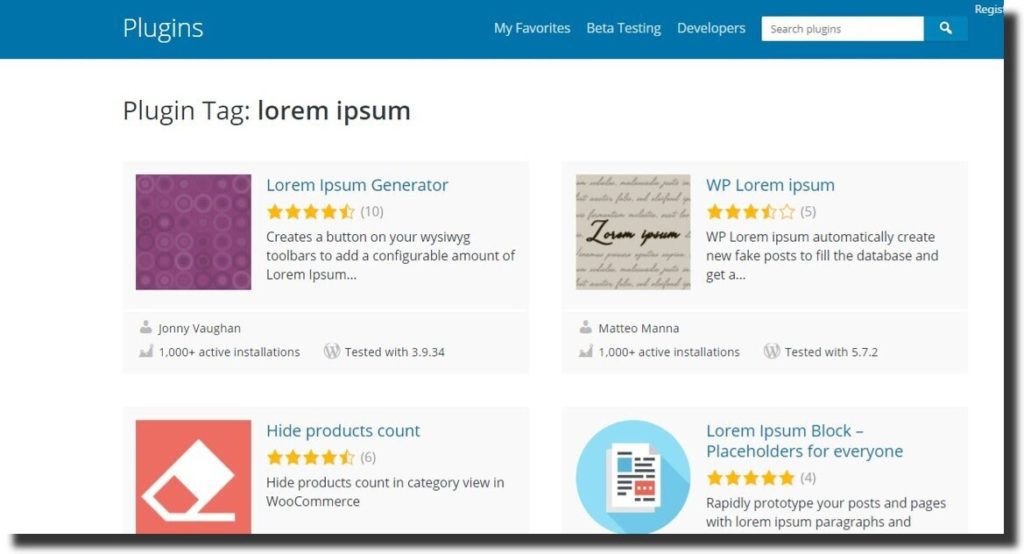Open Beta Testing page
This screenshot has width=1024, height=554.
point(624,28)
